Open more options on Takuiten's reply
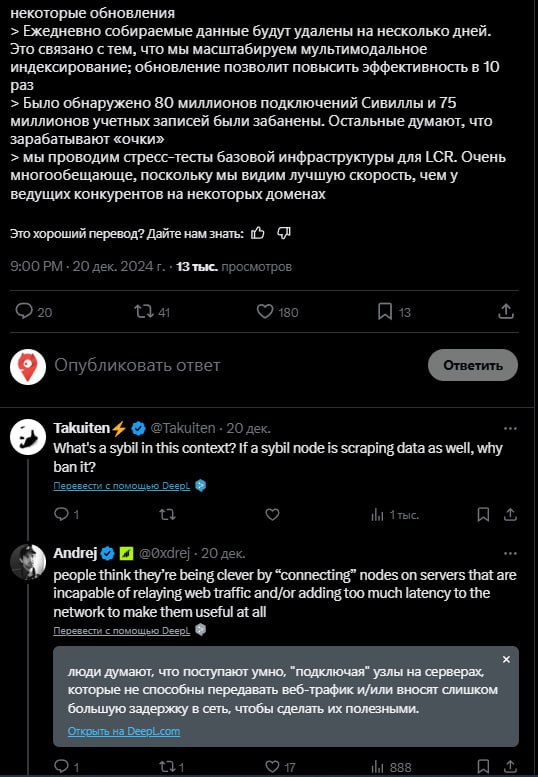Viewport: 538px width, 777px height. pyautogui.click(x=510, y=429)
